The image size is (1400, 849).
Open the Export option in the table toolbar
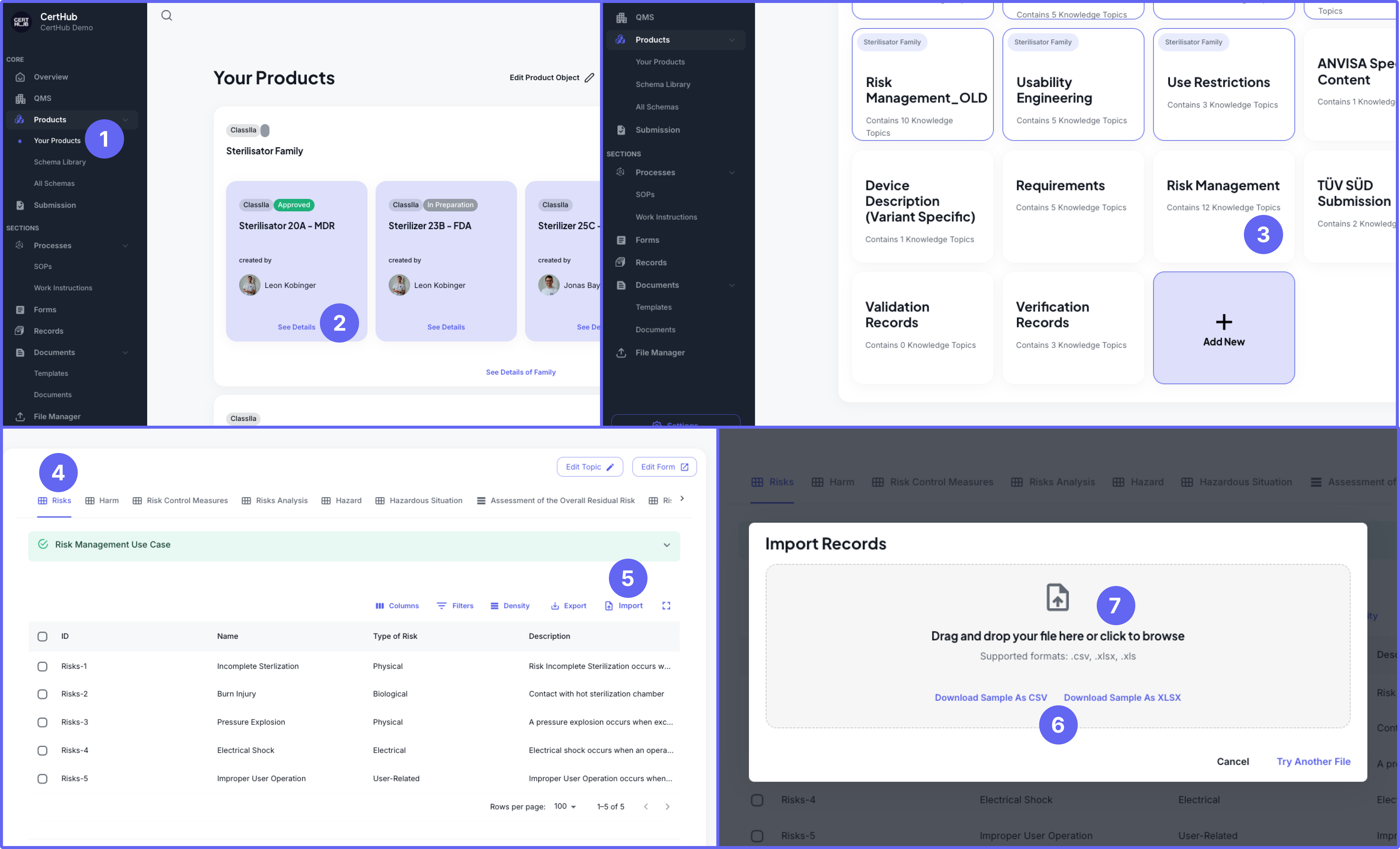tap(568, 606)
